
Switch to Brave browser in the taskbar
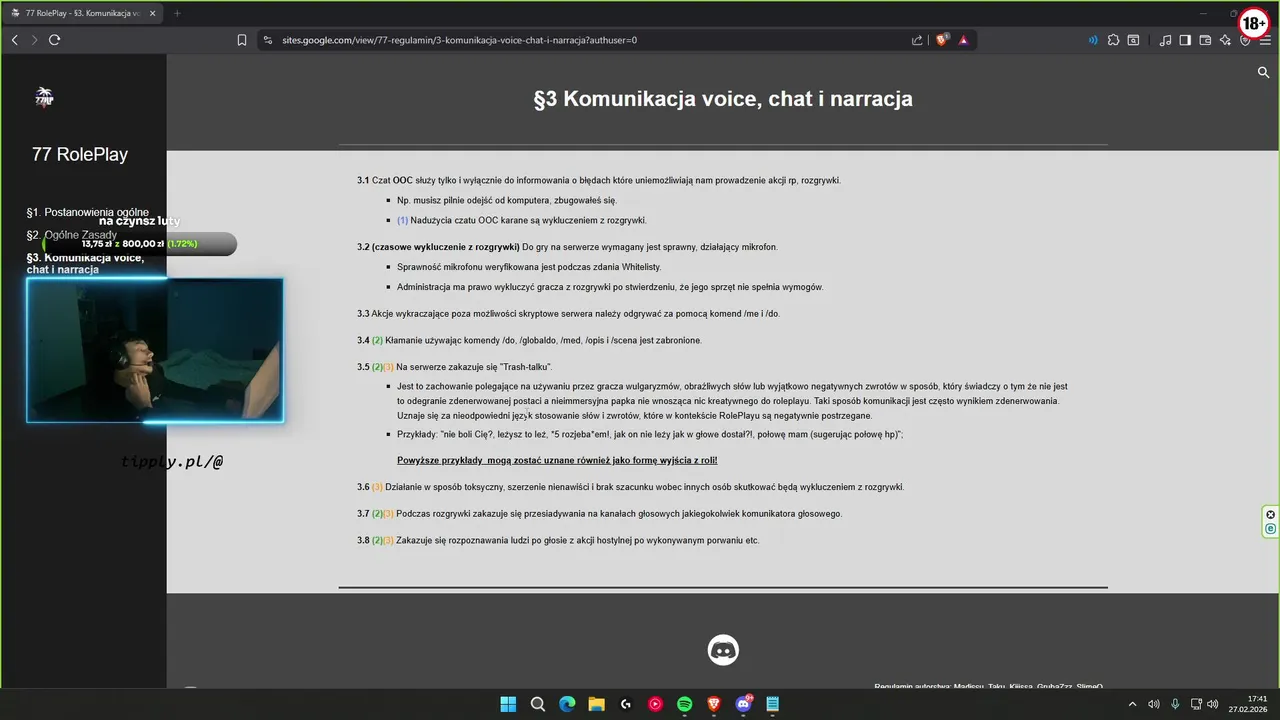tap(714, 704)
